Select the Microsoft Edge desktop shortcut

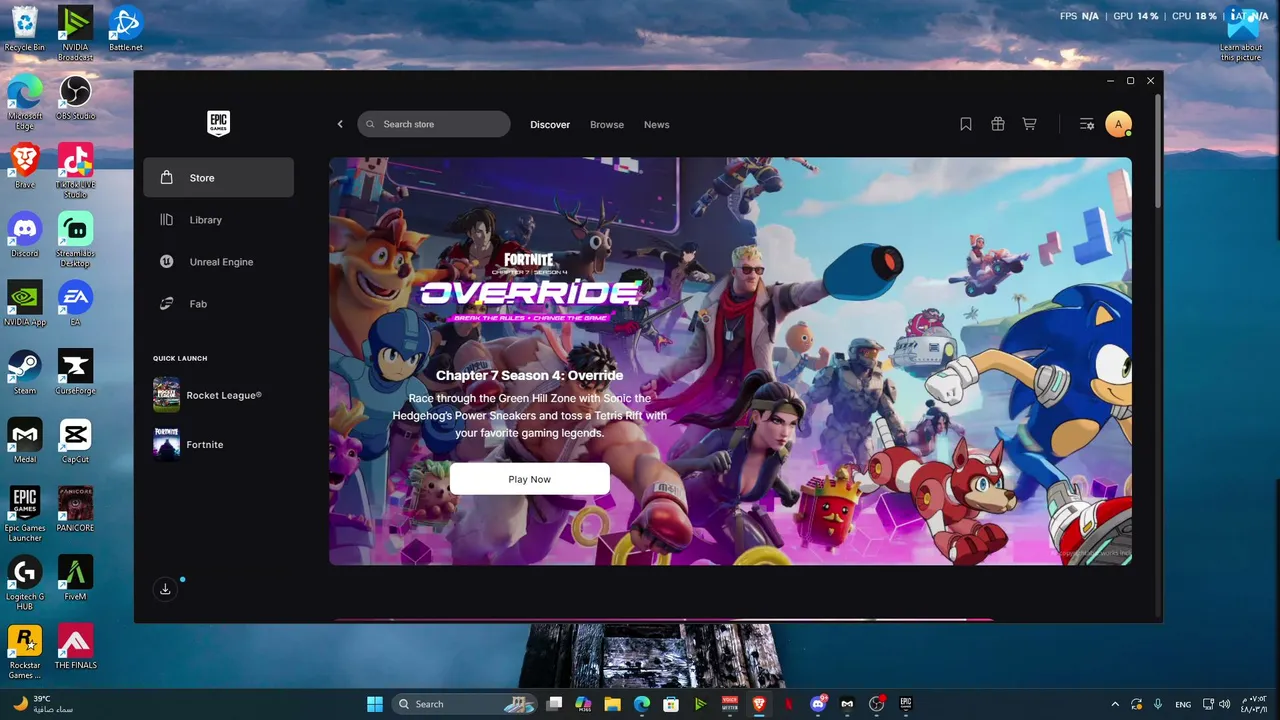click(24, 102)
